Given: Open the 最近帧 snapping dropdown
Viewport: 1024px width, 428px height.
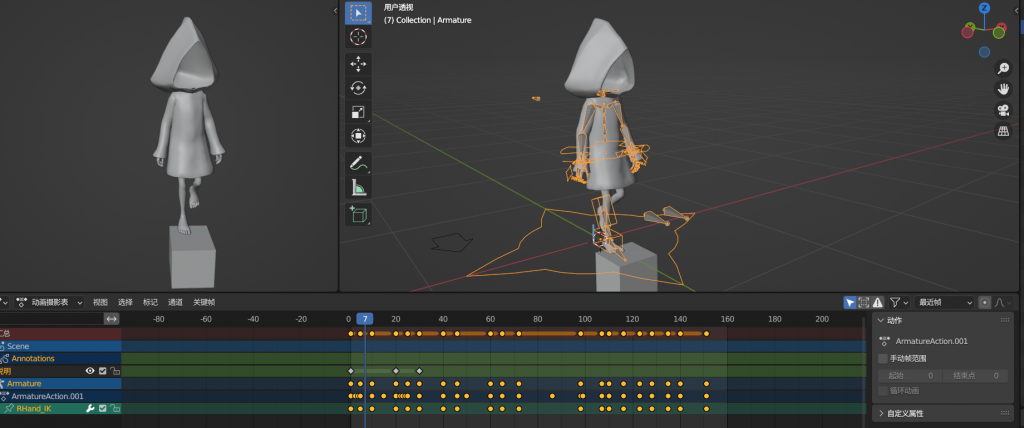Looking at the screenshot, I should tap(943, 303).
